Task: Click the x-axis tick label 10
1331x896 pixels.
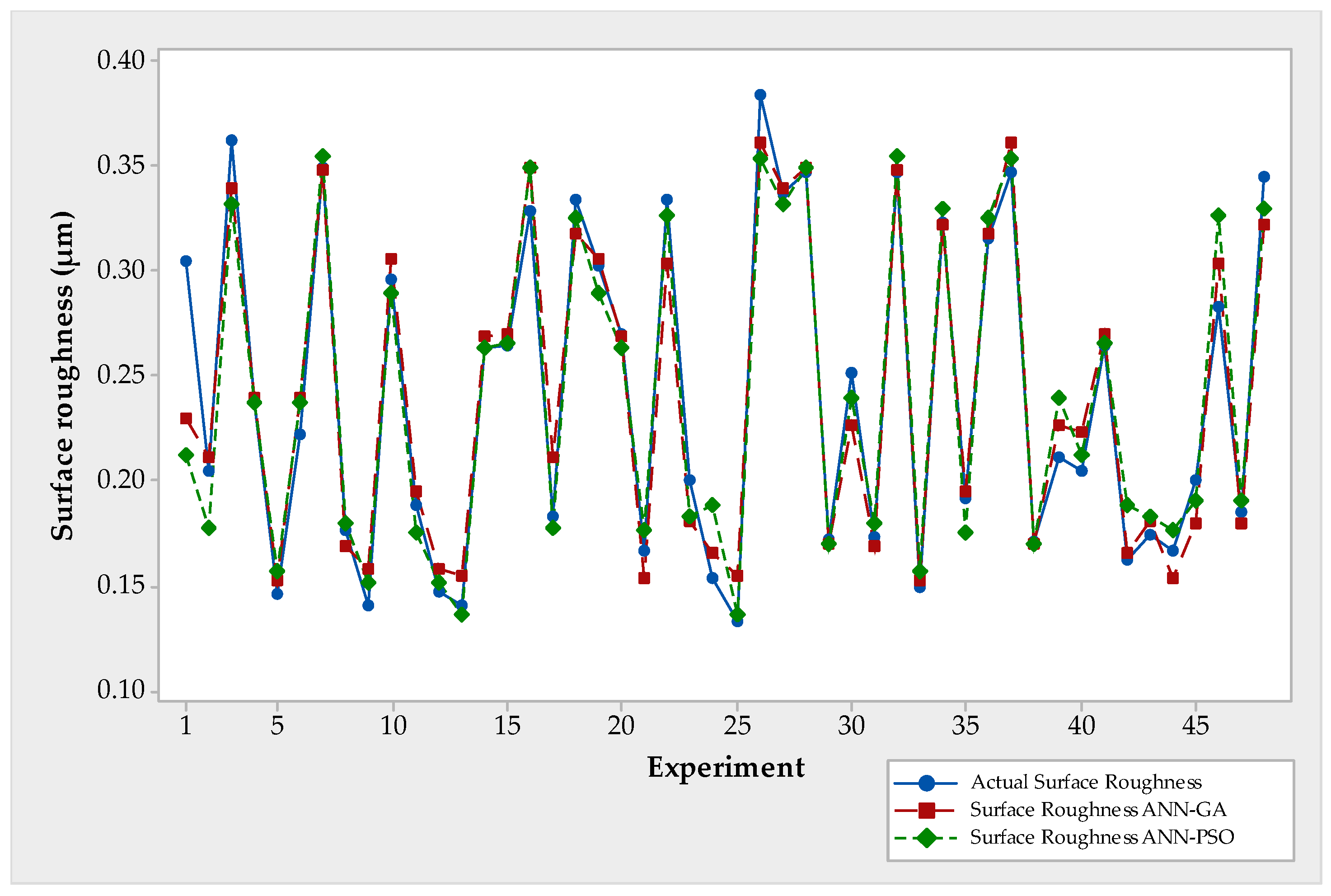Action: 393,726
